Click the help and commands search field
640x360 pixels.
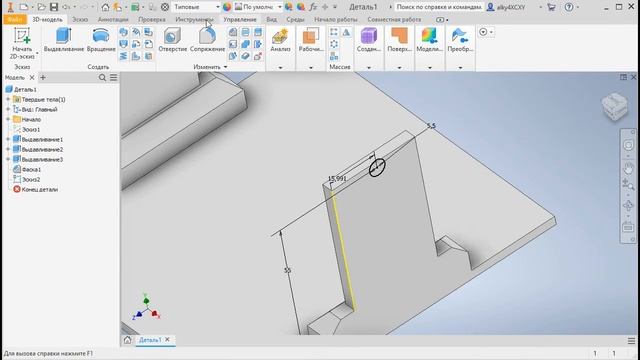pos(439,7)
